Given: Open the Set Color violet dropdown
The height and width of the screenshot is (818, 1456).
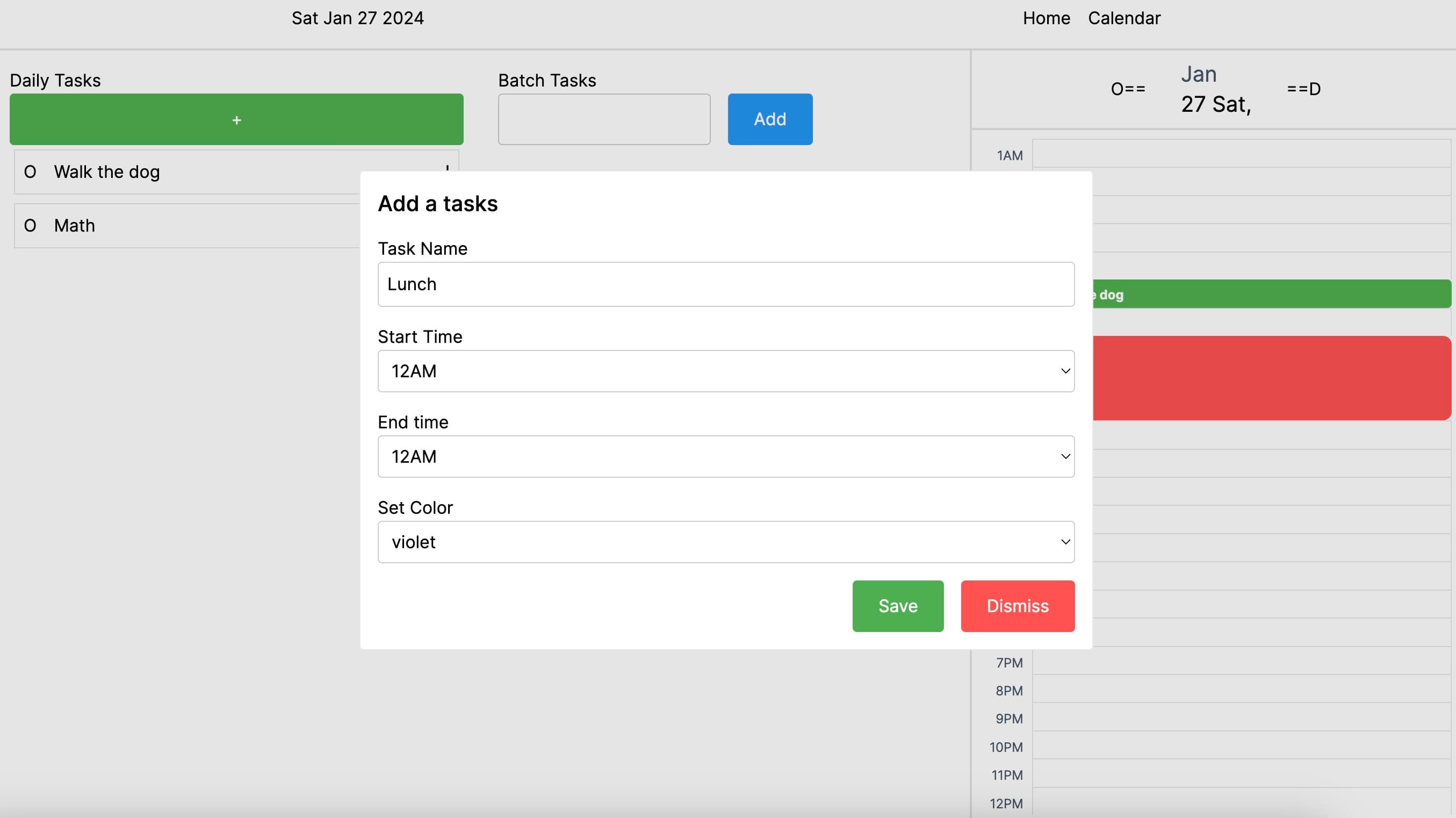Looking at the screenshot, I should point(726,542).
